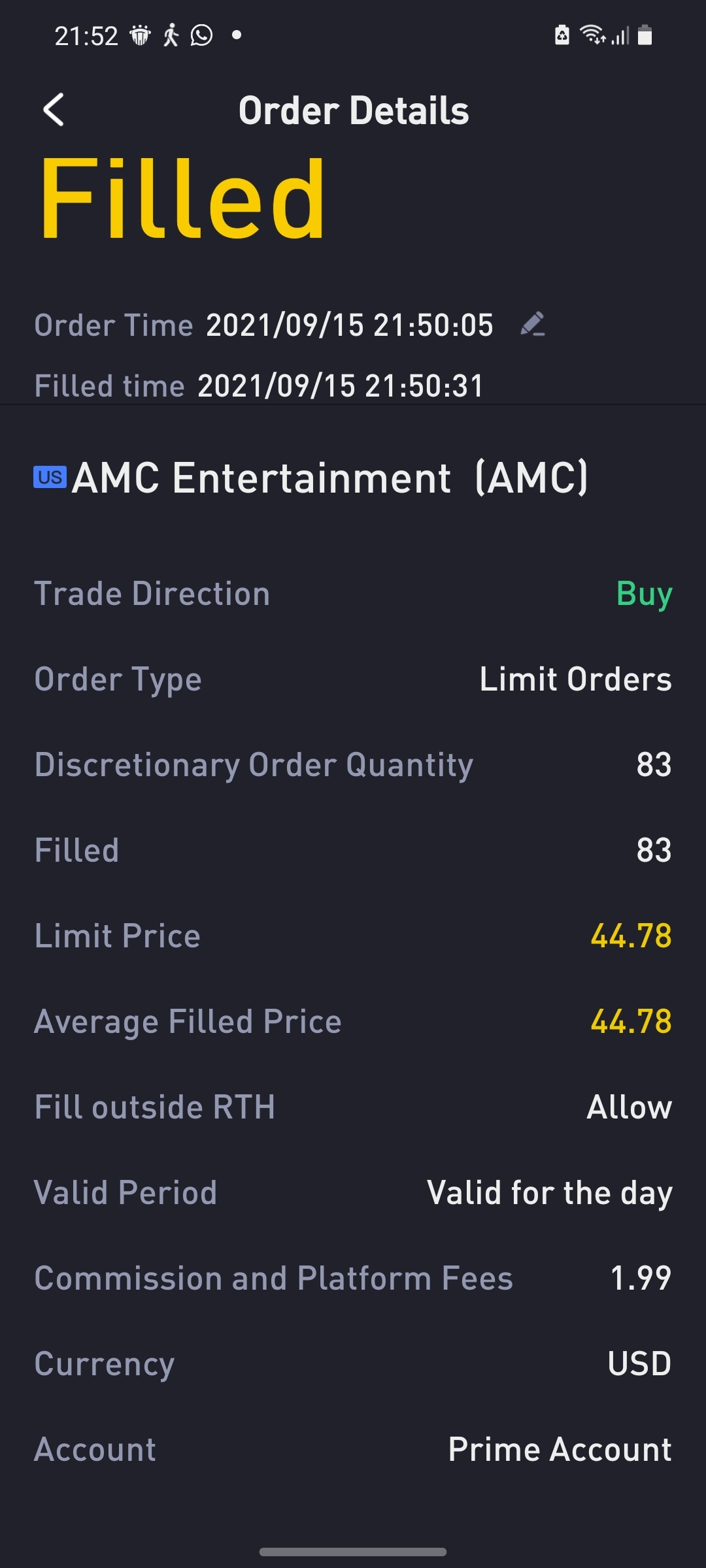The height and width of the screenshot is (1568, 706).
Task: Tap the Order Details page title
Action: click(x=353, y=110)
